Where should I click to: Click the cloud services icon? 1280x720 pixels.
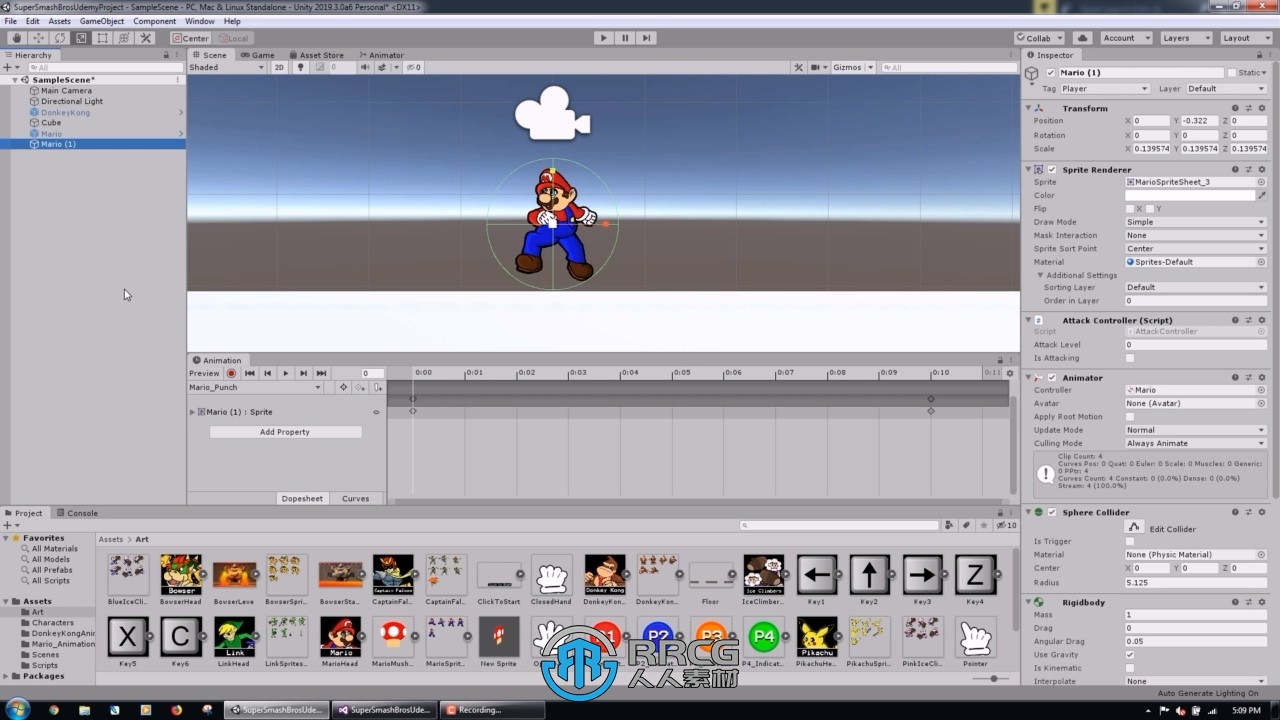1083,38
